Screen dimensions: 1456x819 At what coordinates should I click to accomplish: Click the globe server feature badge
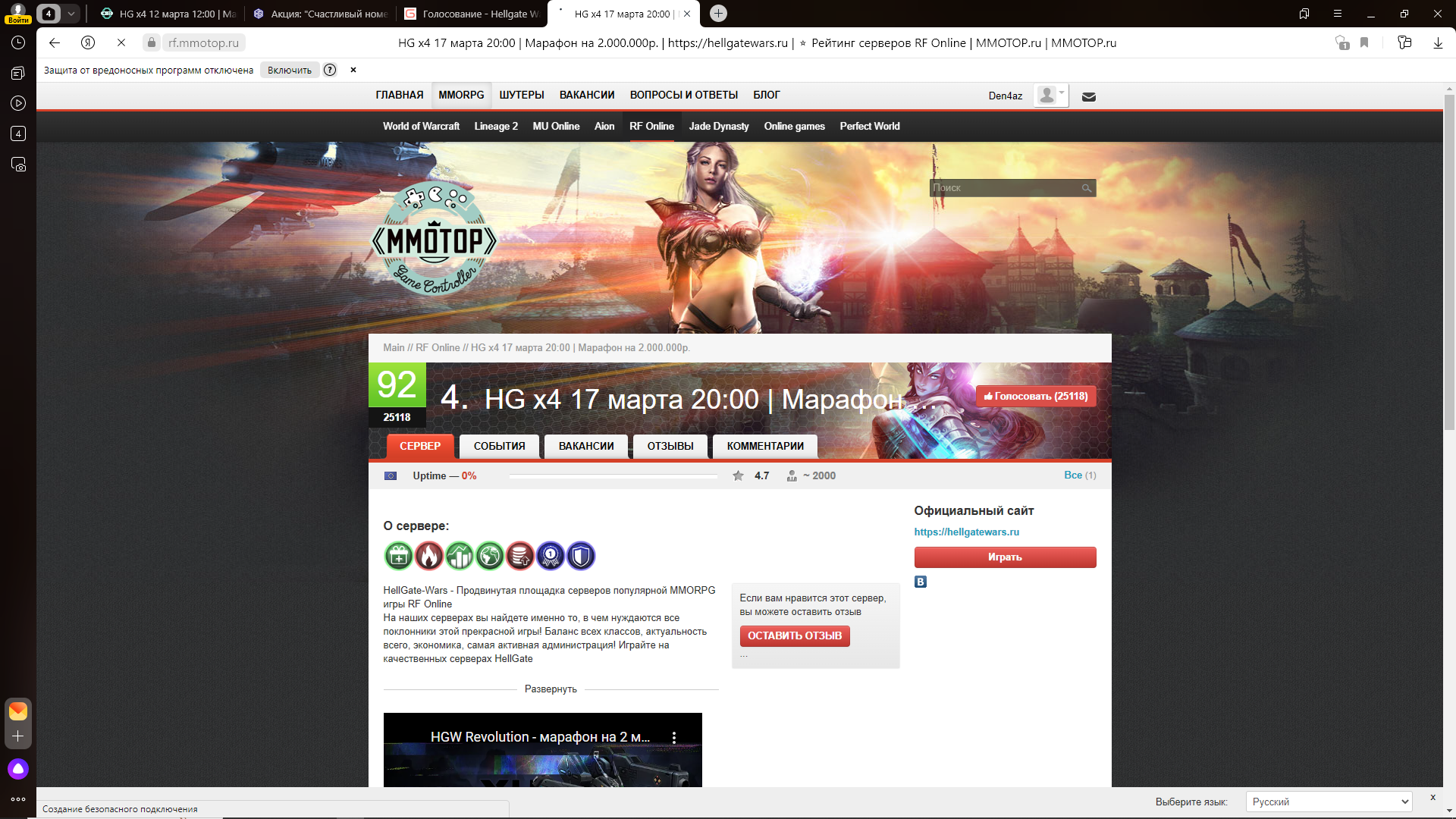(490, 557)
